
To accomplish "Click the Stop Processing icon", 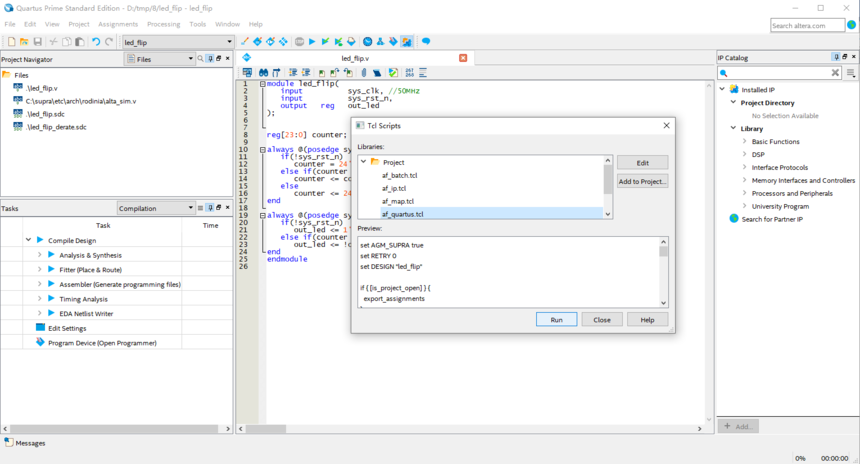I will point(299,42).
